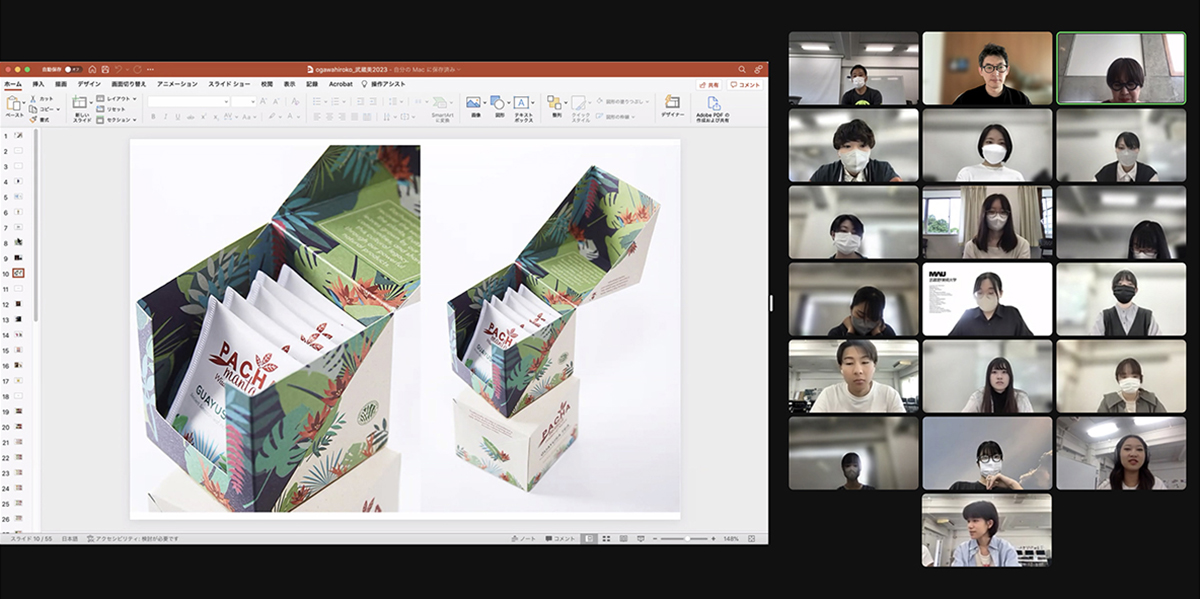This screenshot has height=599, width=1200.
Task: Click the Home icon in the title bar
Action: (x=92, y=69)
